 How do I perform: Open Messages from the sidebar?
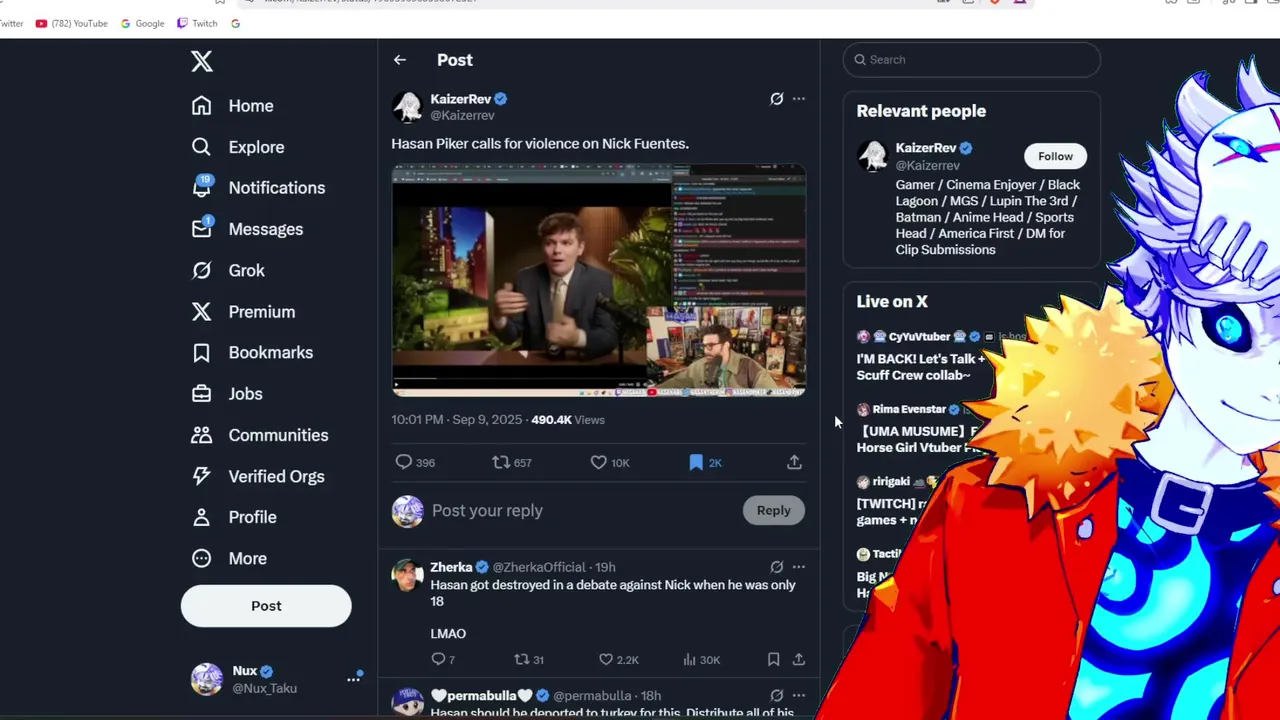247,229
